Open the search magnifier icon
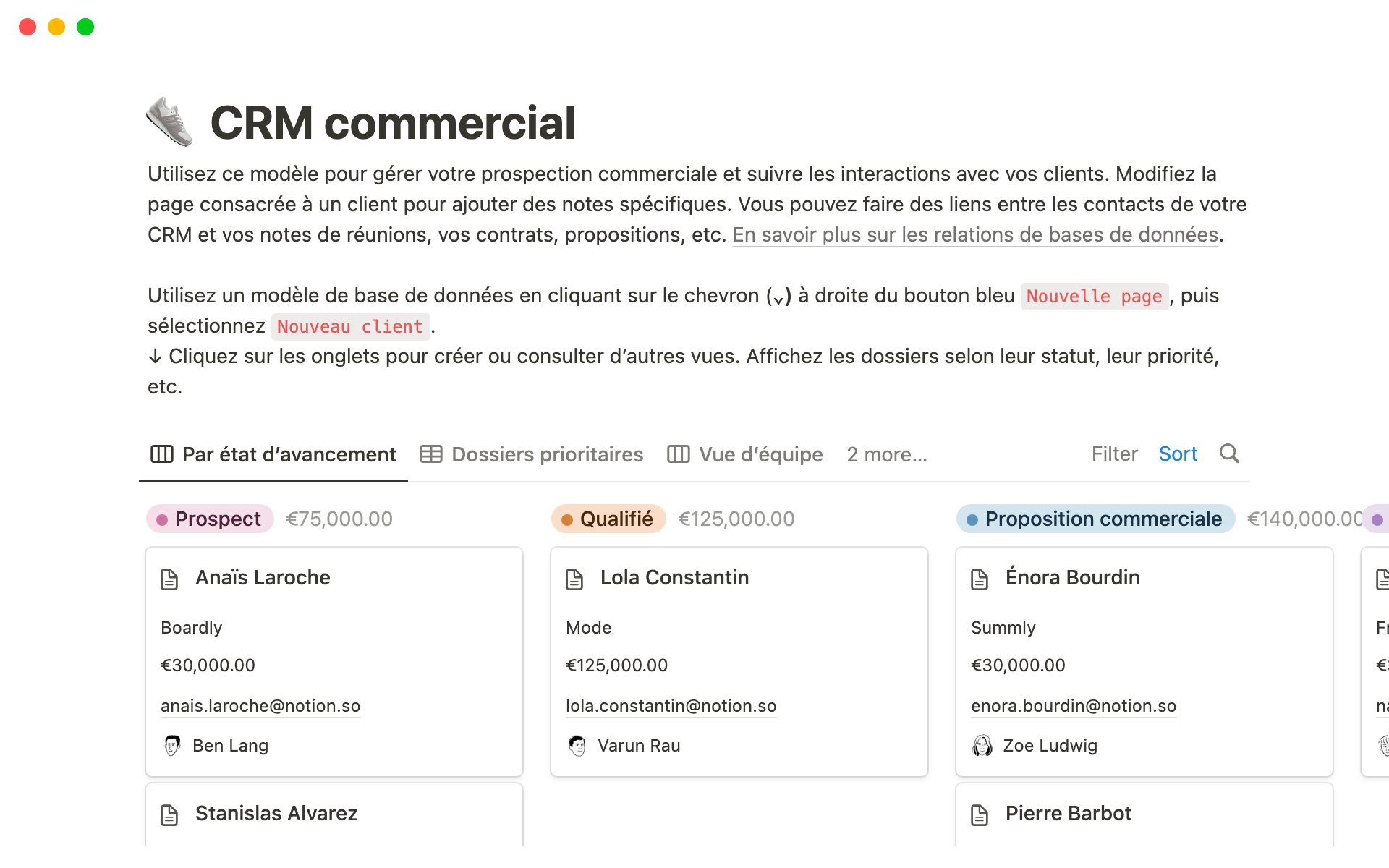This screenshot has width=1389, height=868. pyautogui.click(x=1229, y=454)
